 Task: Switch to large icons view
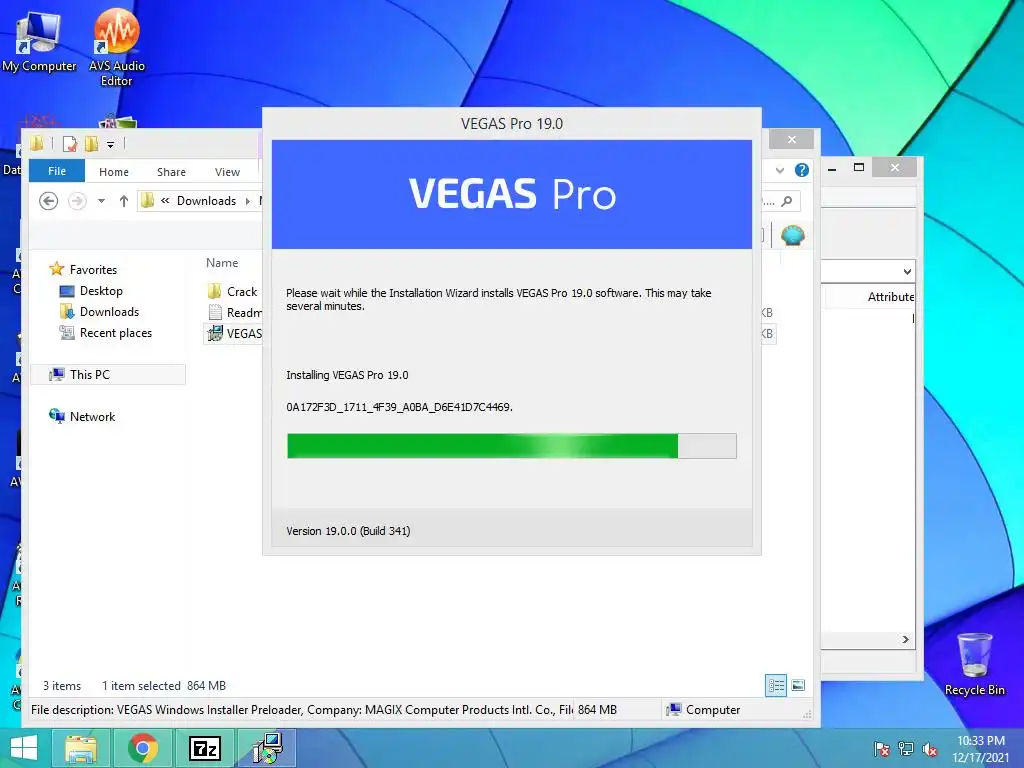point(798,685)
